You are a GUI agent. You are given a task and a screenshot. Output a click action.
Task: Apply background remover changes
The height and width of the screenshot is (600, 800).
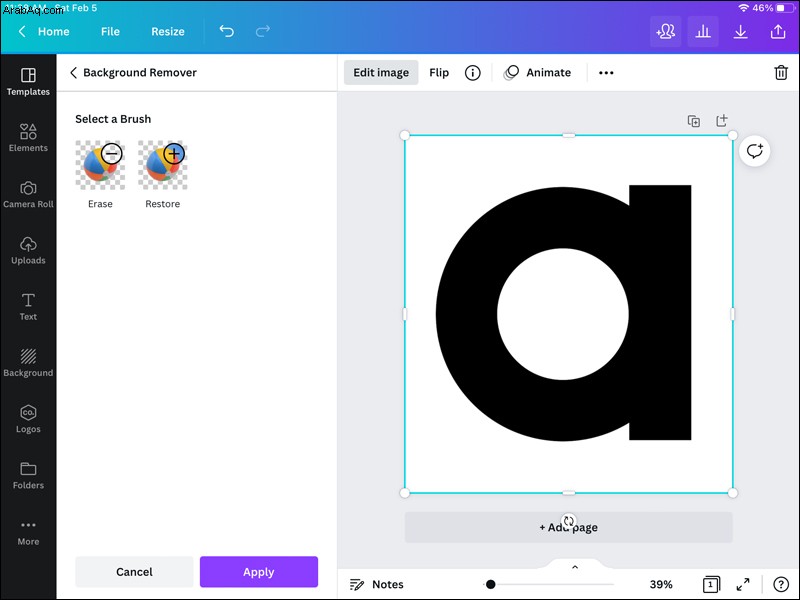coord(259,571)
